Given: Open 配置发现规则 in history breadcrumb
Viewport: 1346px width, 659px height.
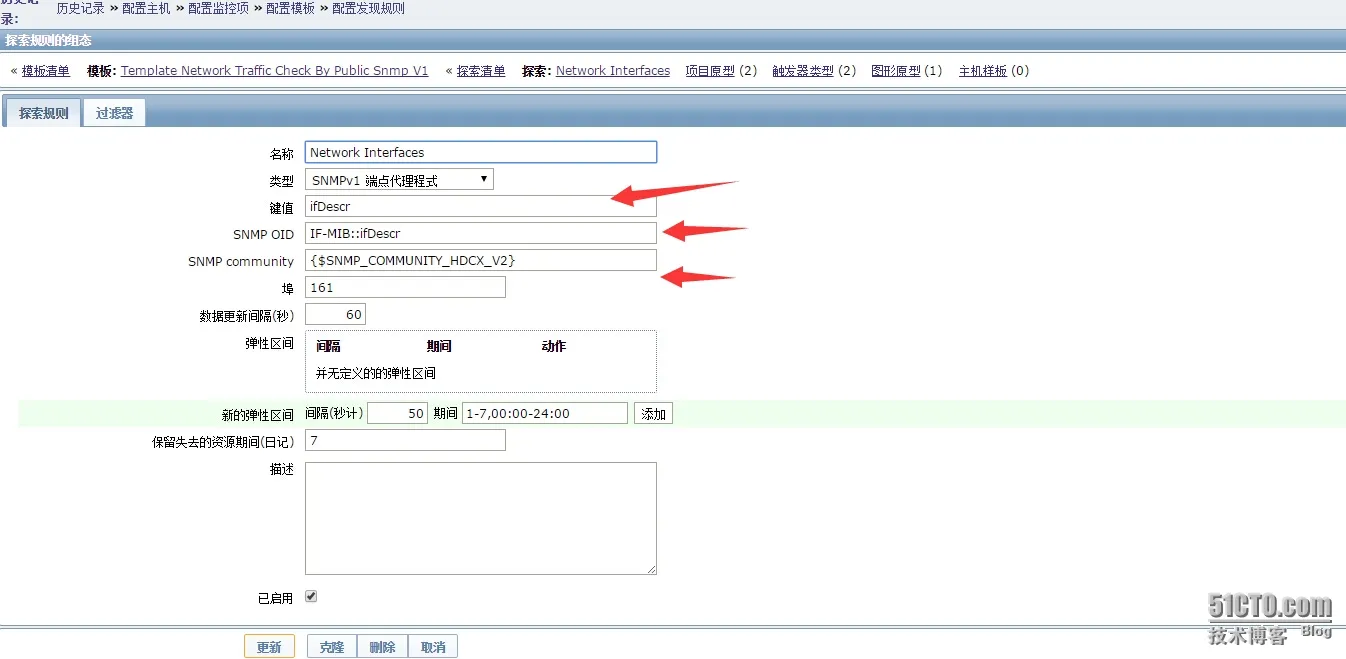Looking at the screenshot, I should tap(369, 8).
